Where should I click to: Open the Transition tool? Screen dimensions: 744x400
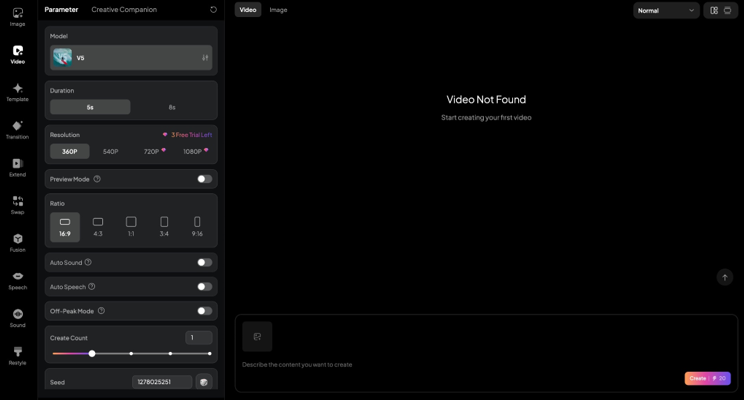coord(17,130)
